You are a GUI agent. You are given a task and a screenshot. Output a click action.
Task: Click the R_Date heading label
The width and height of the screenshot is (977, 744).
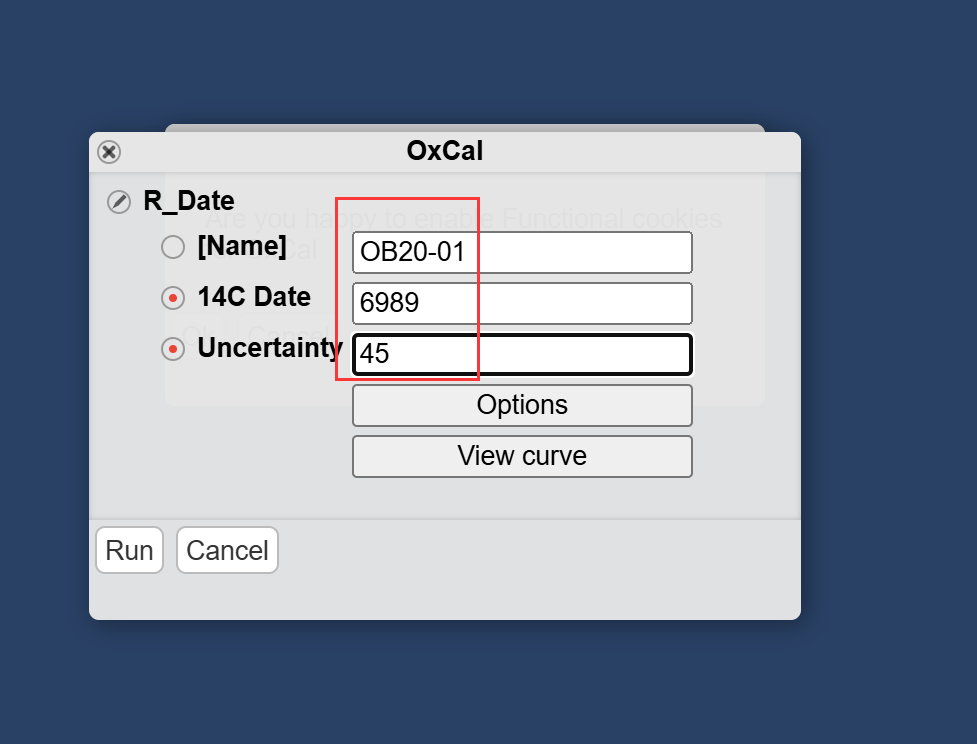189,200
